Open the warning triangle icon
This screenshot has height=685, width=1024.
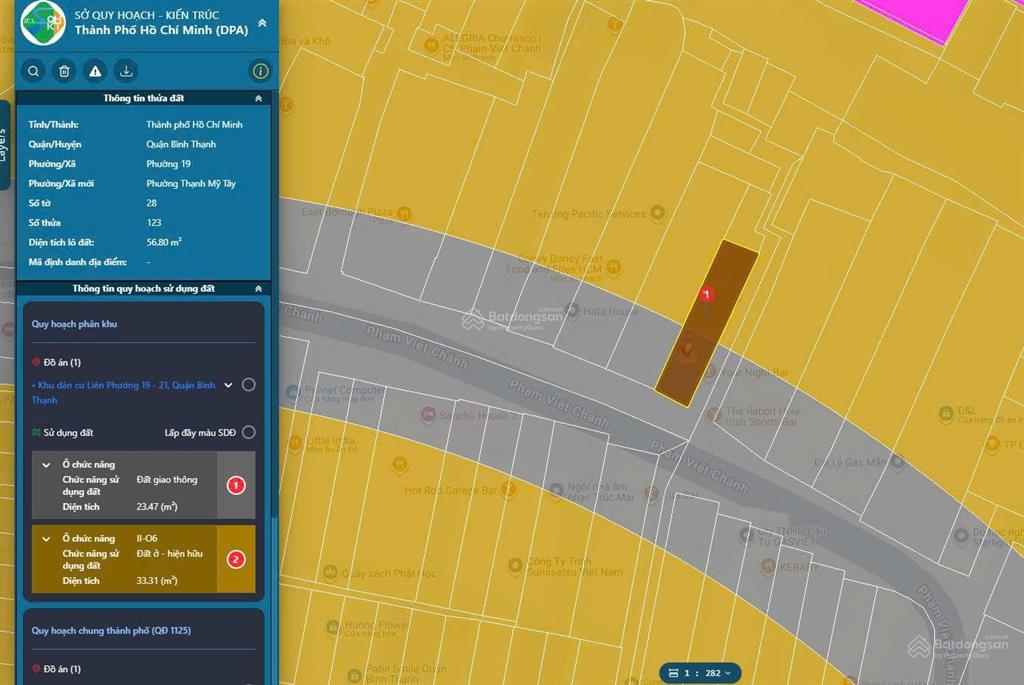pos(95,71)
